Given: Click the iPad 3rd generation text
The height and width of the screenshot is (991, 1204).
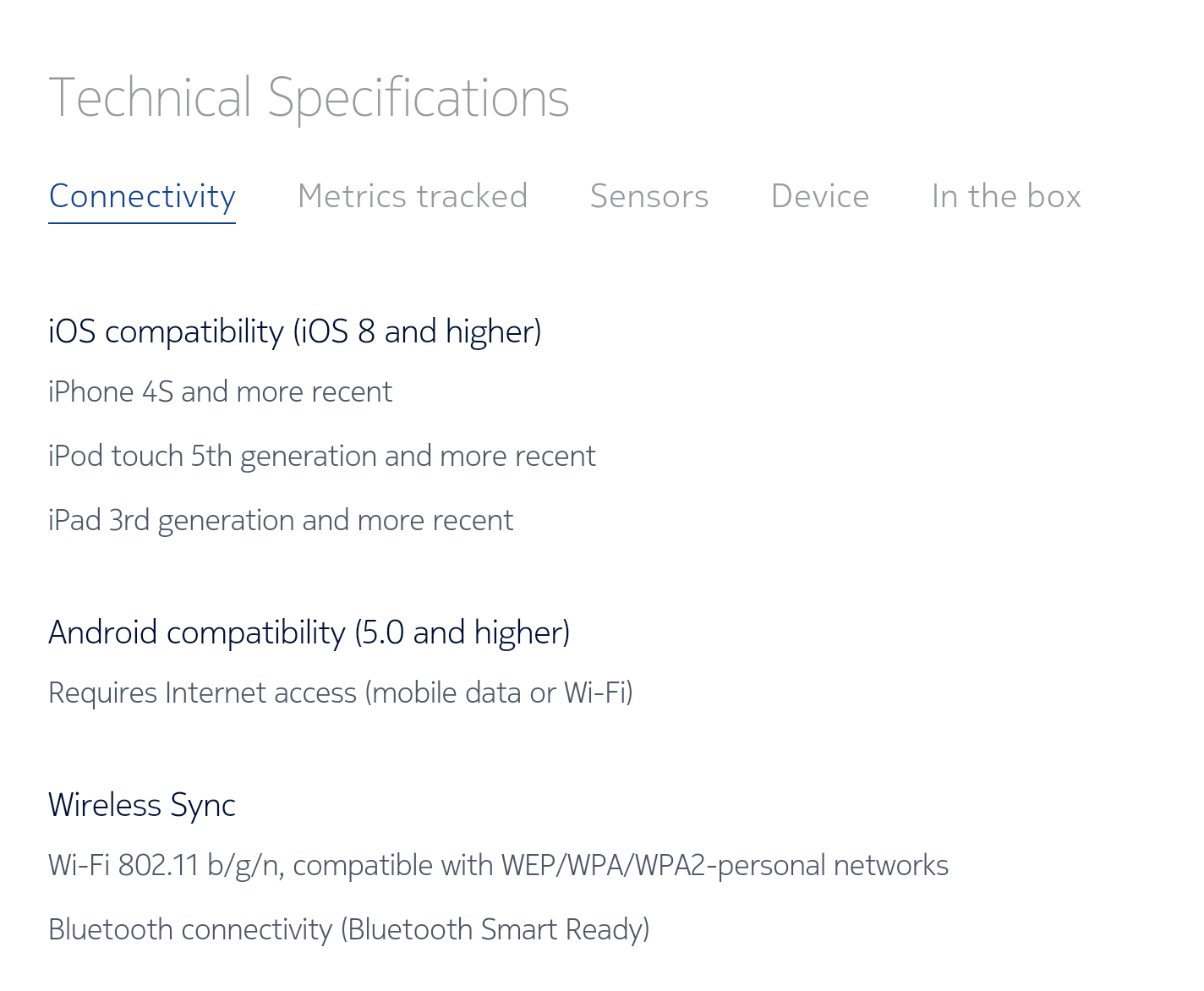Looking at the screenshot, I should (281, 521).
